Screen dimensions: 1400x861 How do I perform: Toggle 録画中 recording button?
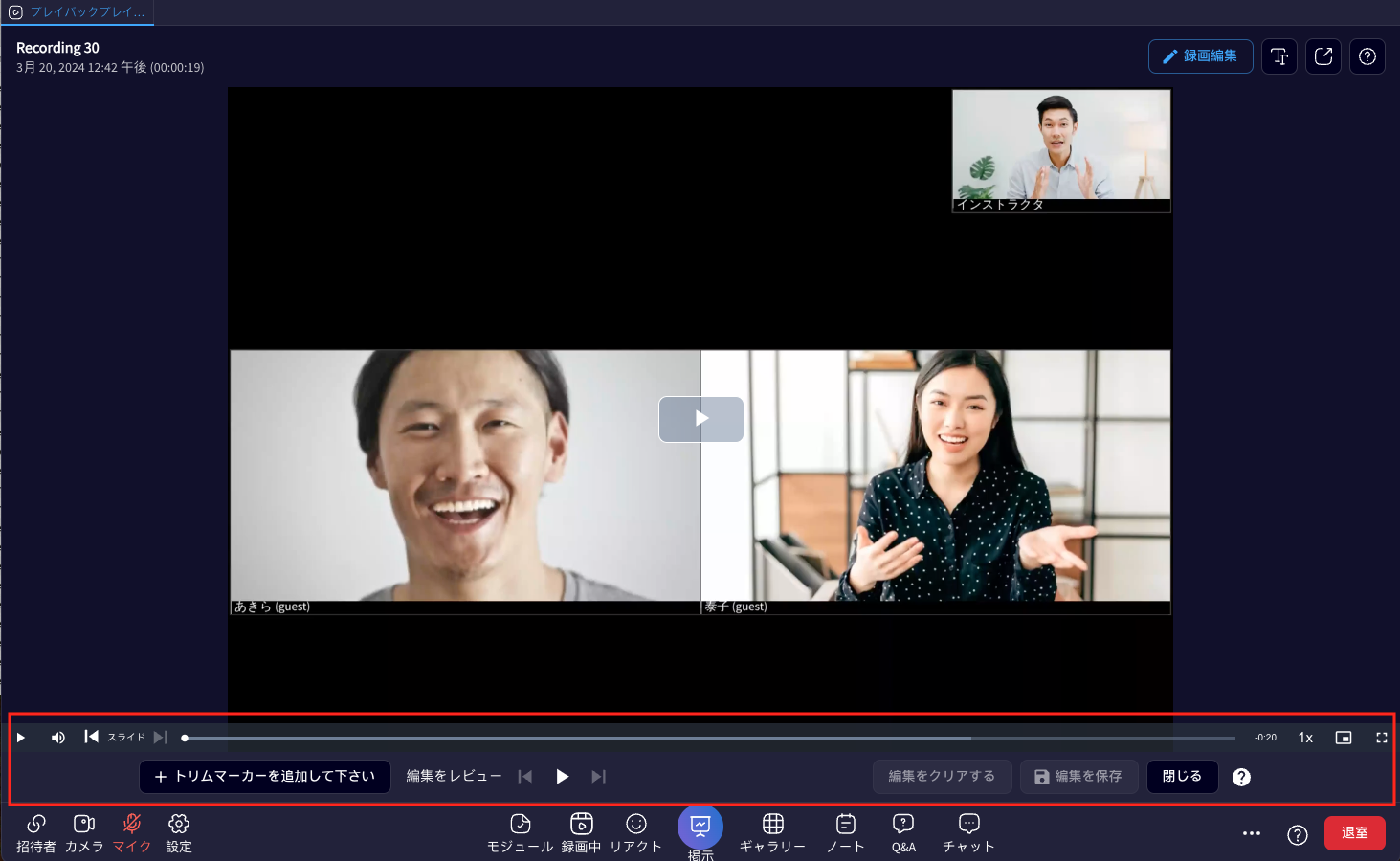tap(581, 833)
